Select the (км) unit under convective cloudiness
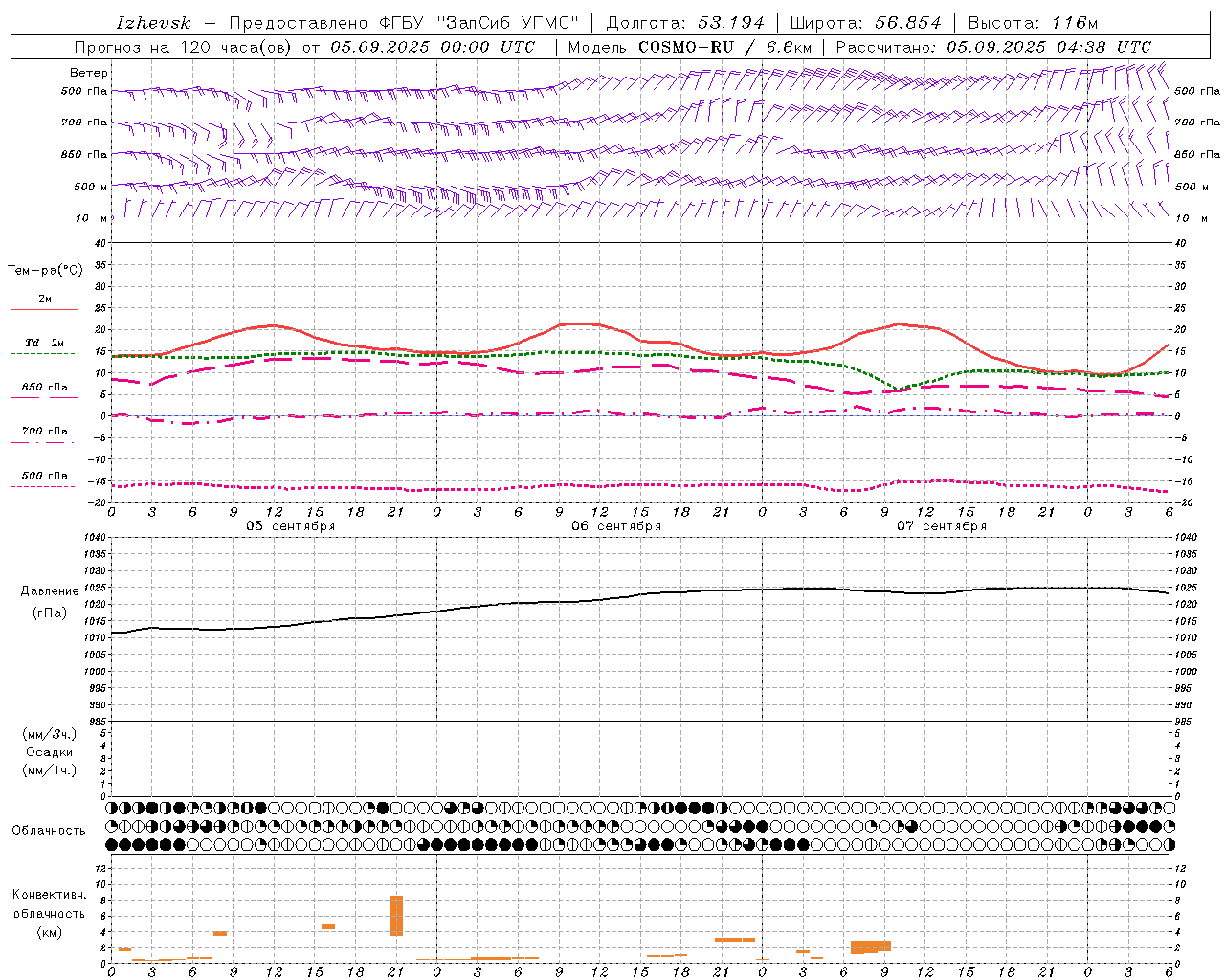Screen dimensions: 1225x980 coord(50,932)
